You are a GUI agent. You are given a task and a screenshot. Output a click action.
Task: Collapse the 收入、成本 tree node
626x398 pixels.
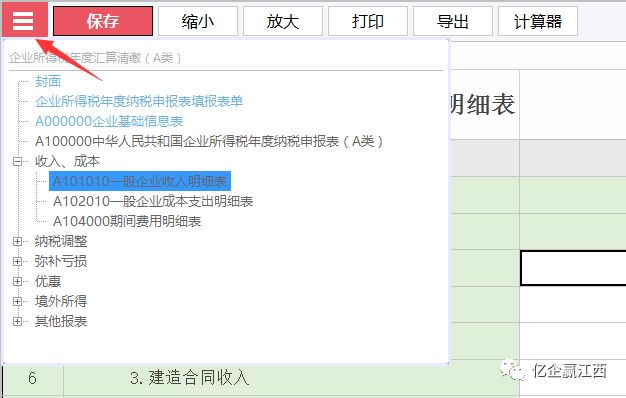[17, 162]
